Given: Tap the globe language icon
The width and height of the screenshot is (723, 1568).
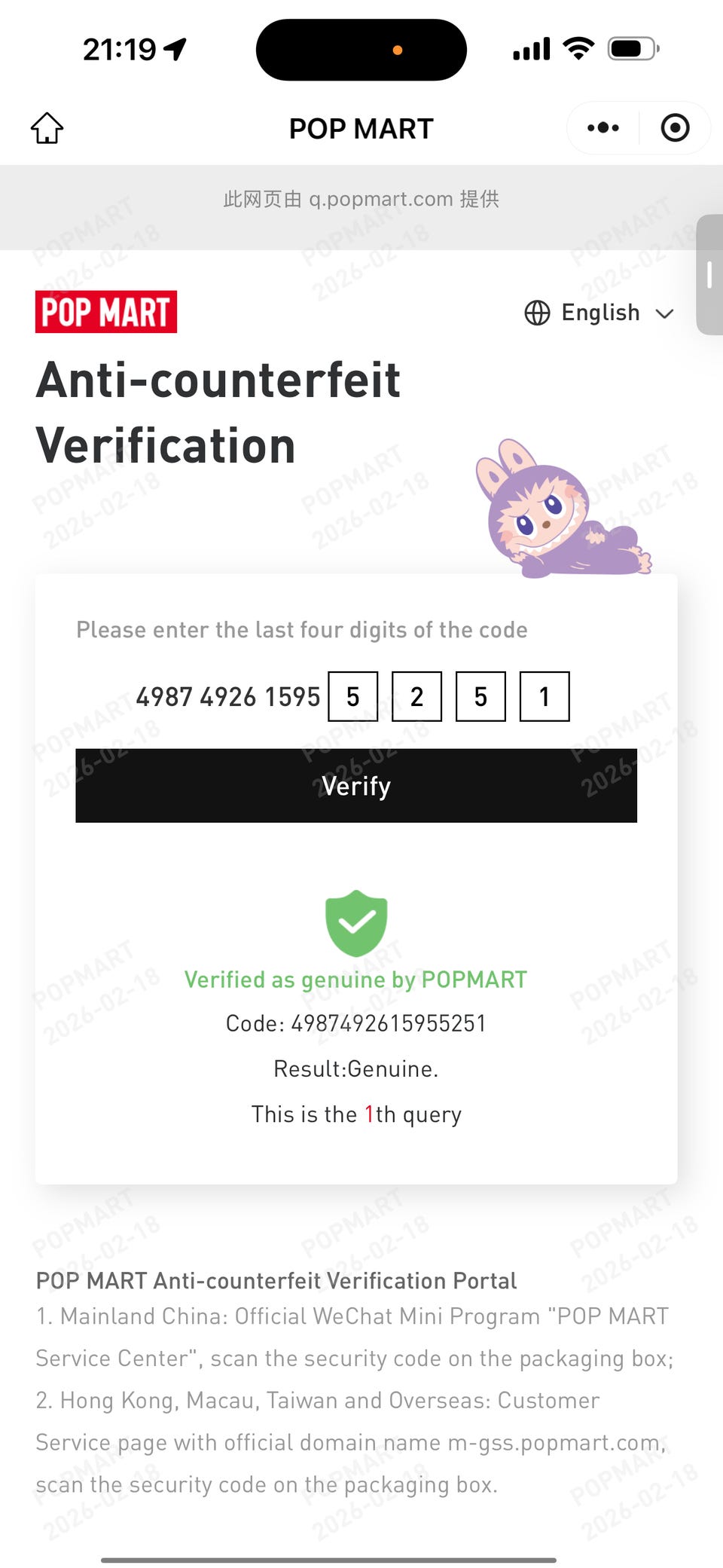Looking at the screenshot, I should [537, 313].
